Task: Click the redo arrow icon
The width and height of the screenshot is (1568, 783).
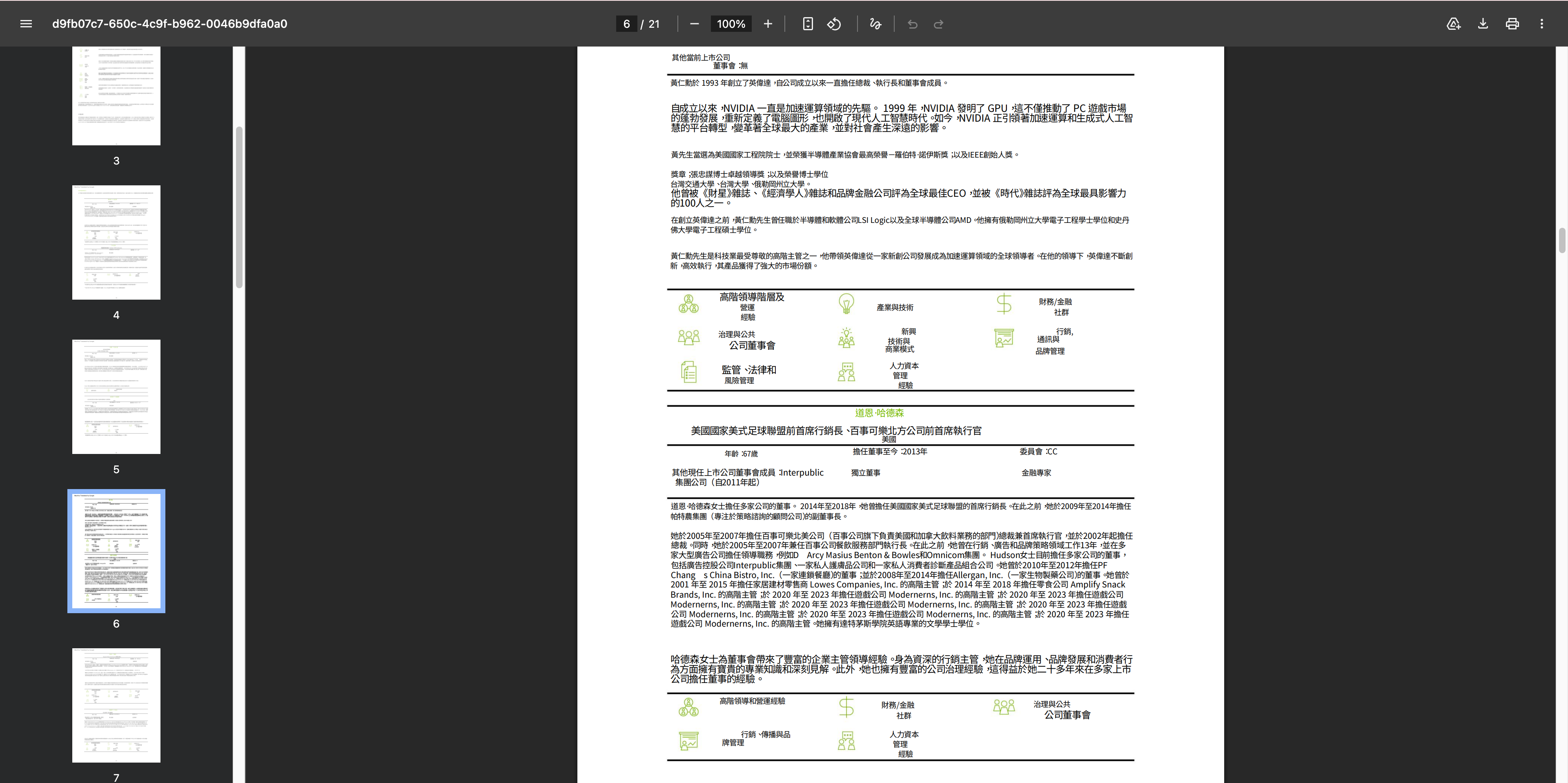Action: pyautogui.click(x=939, y=24)
